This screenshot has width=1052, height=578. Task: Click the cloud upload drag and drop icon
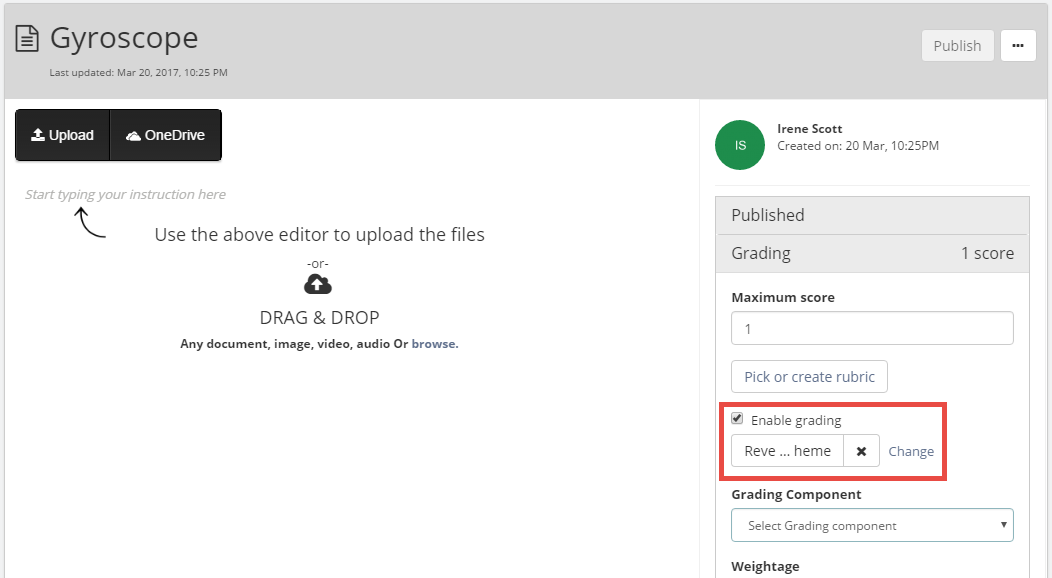click(x=318, y=284)
